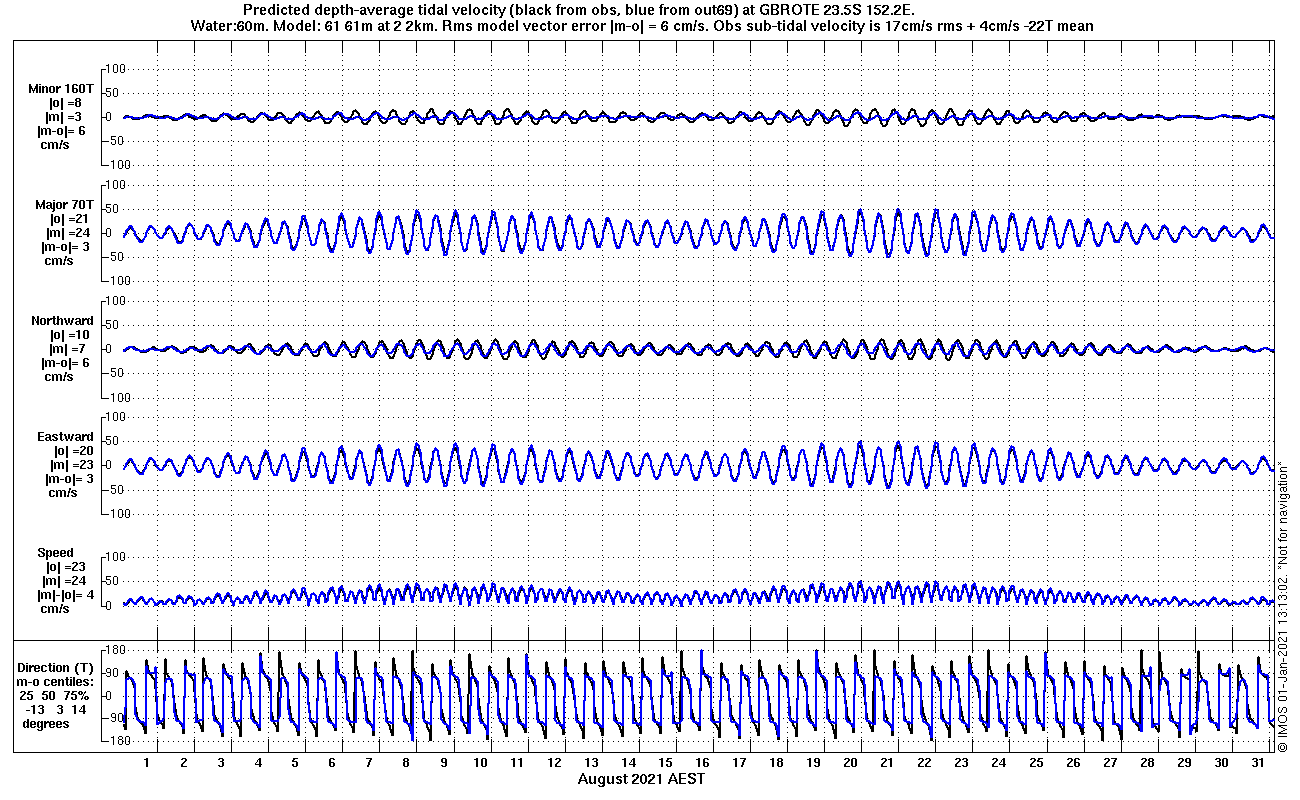
Task: Select the 'Water:60m. Model: 61 61m' subtitle line
Action: coord(641,25)
